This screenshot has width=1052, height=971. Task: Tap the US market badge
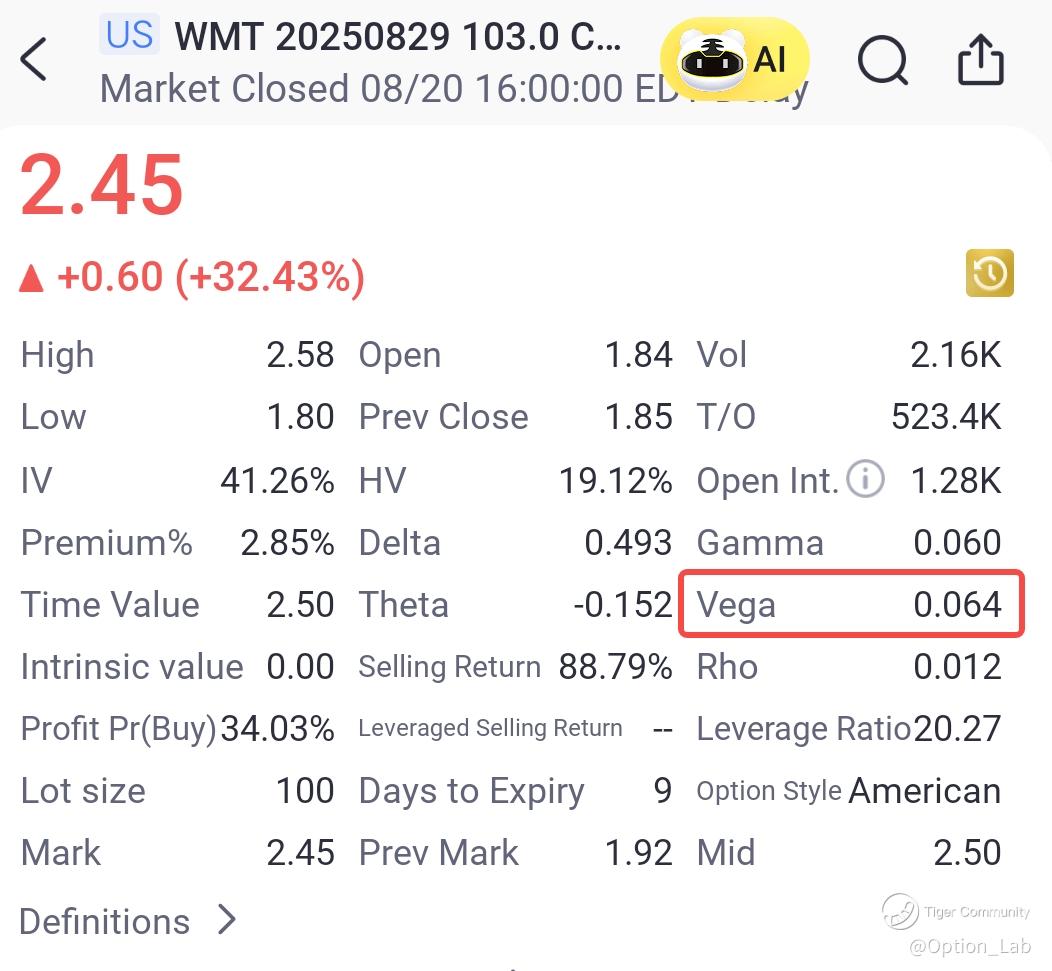pos(130,35)
